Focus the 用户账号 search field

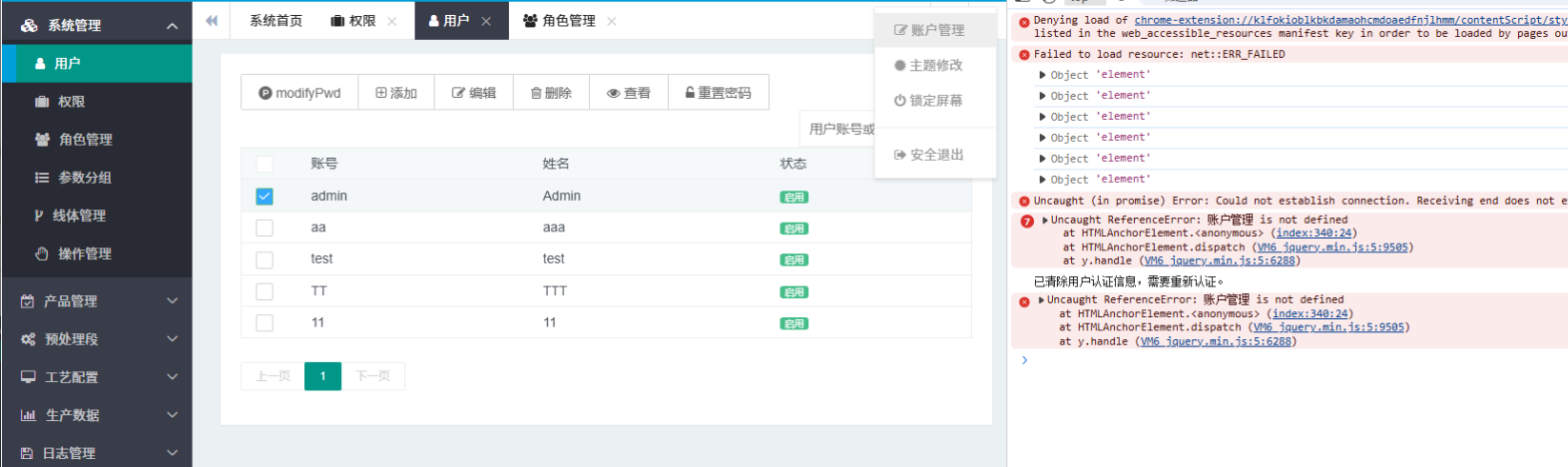pyautogui.click(x=838, y=129)
